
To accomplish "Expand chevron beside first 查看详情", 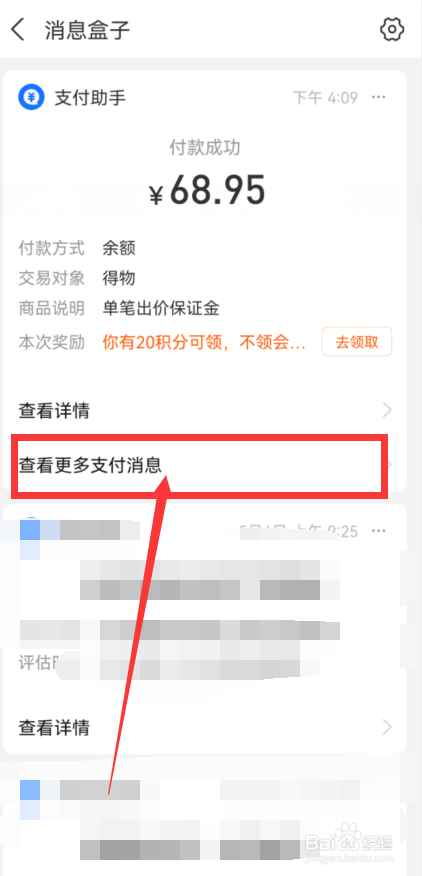I will tap(387, 411).
